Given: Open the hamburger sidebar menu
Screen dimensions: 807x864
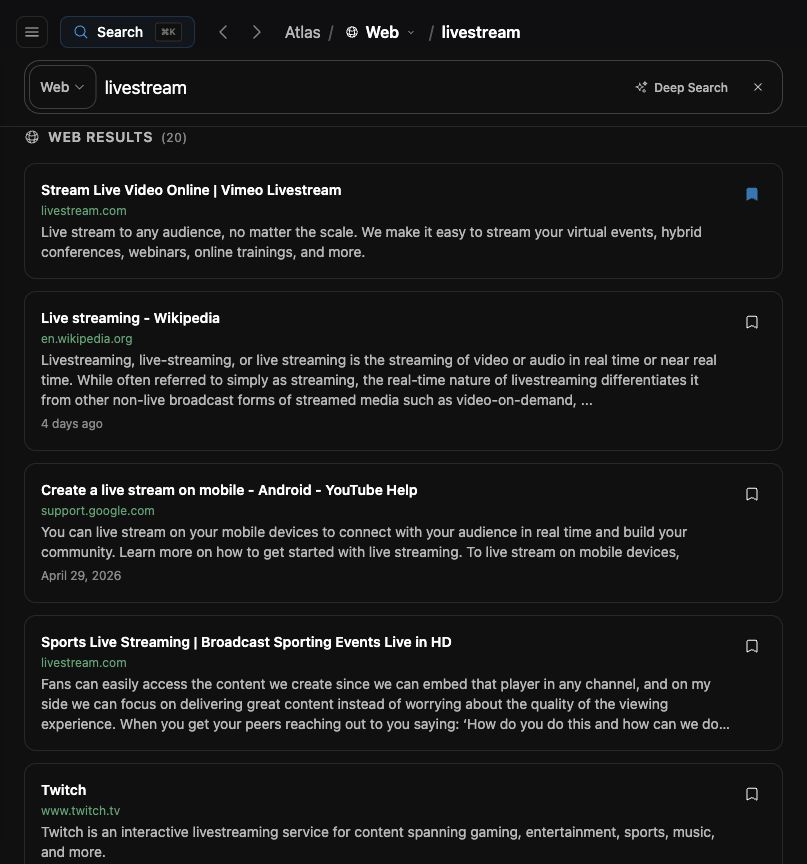Looking at the screenshot, I should [x=32, y=32].
